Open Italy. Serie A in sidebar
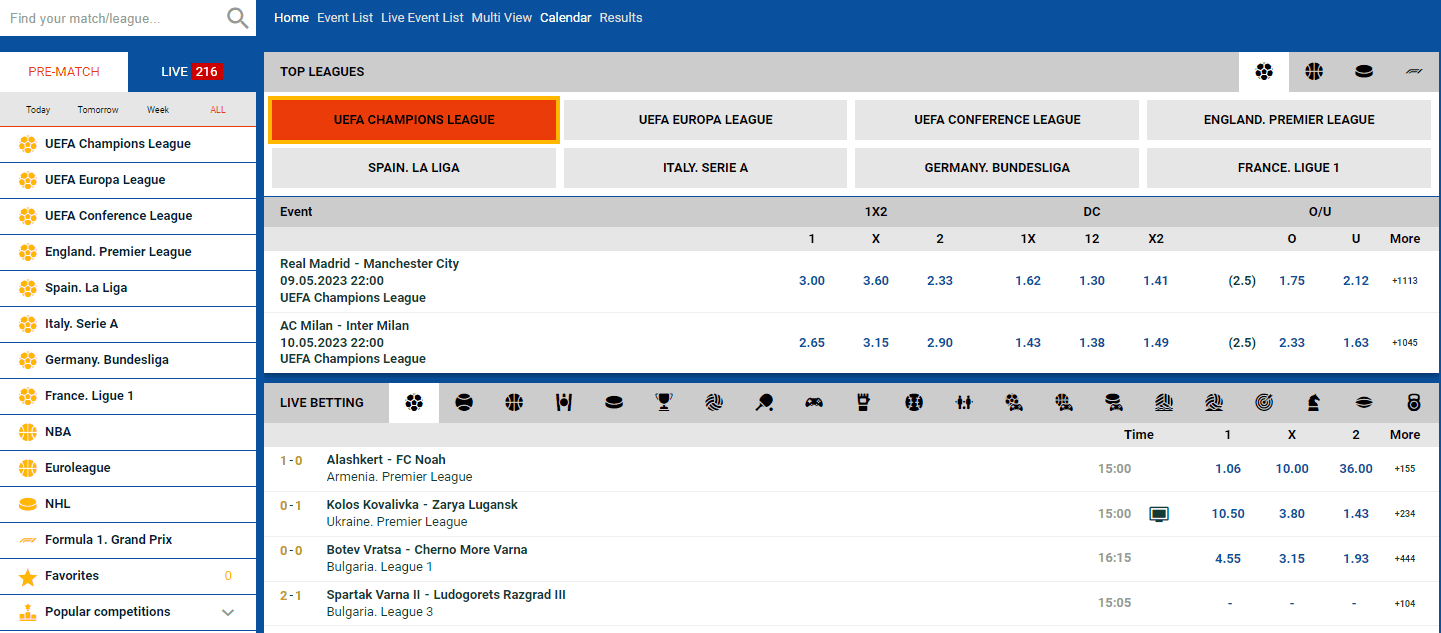This screenshot has width=1441, height=633. 128,324
